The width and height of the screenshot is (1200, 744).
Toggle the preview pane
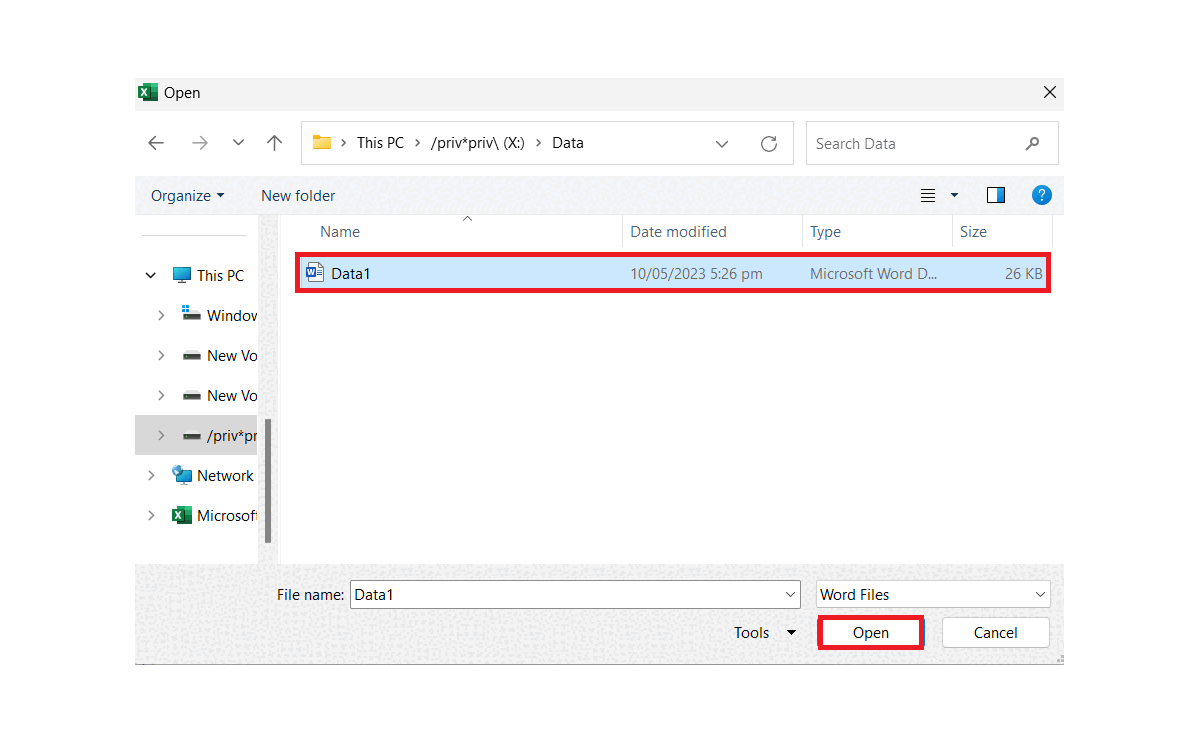tap(995, 195)
